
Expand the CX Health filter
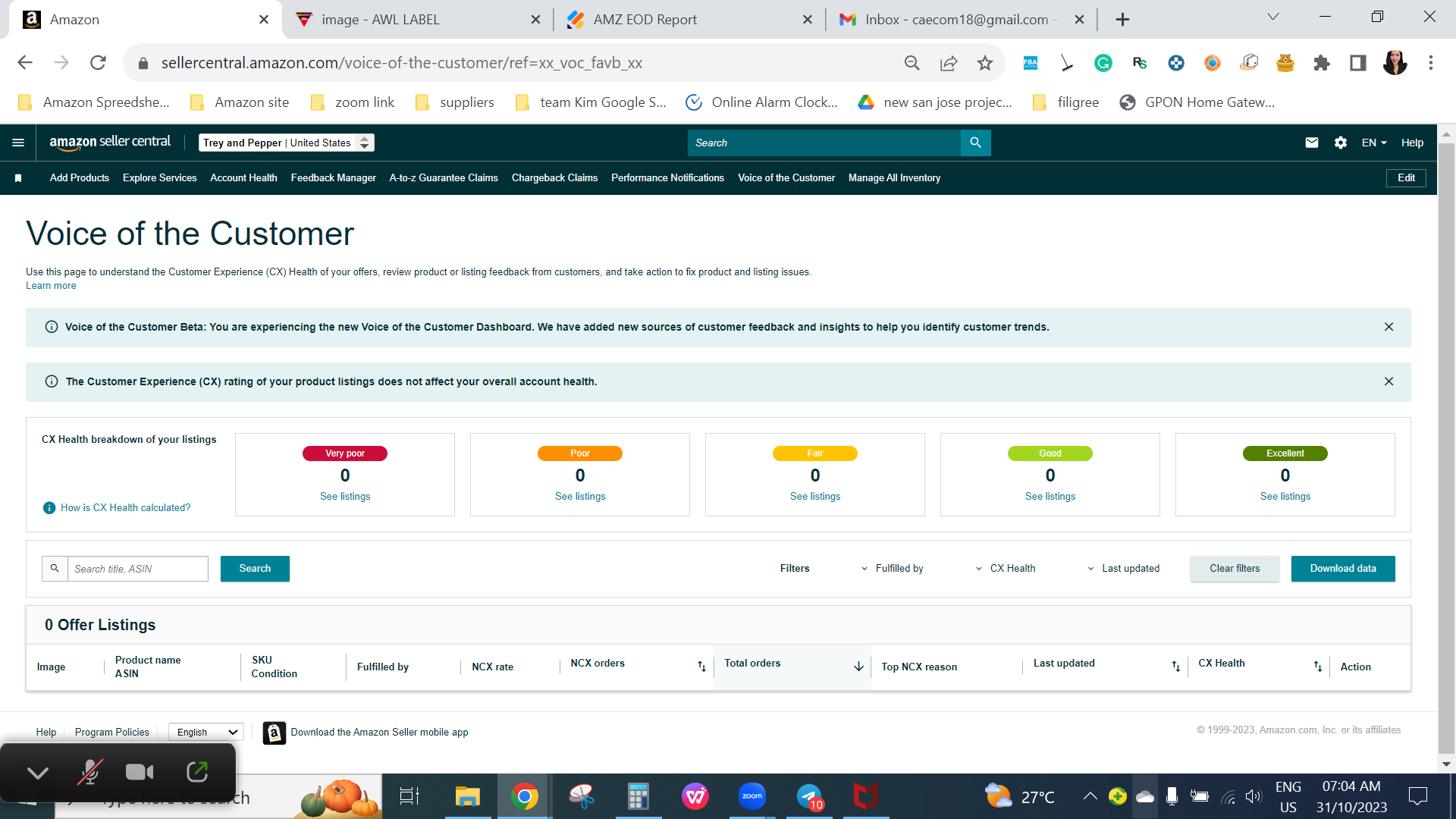pyautogui.click(x=1005, y=569)
